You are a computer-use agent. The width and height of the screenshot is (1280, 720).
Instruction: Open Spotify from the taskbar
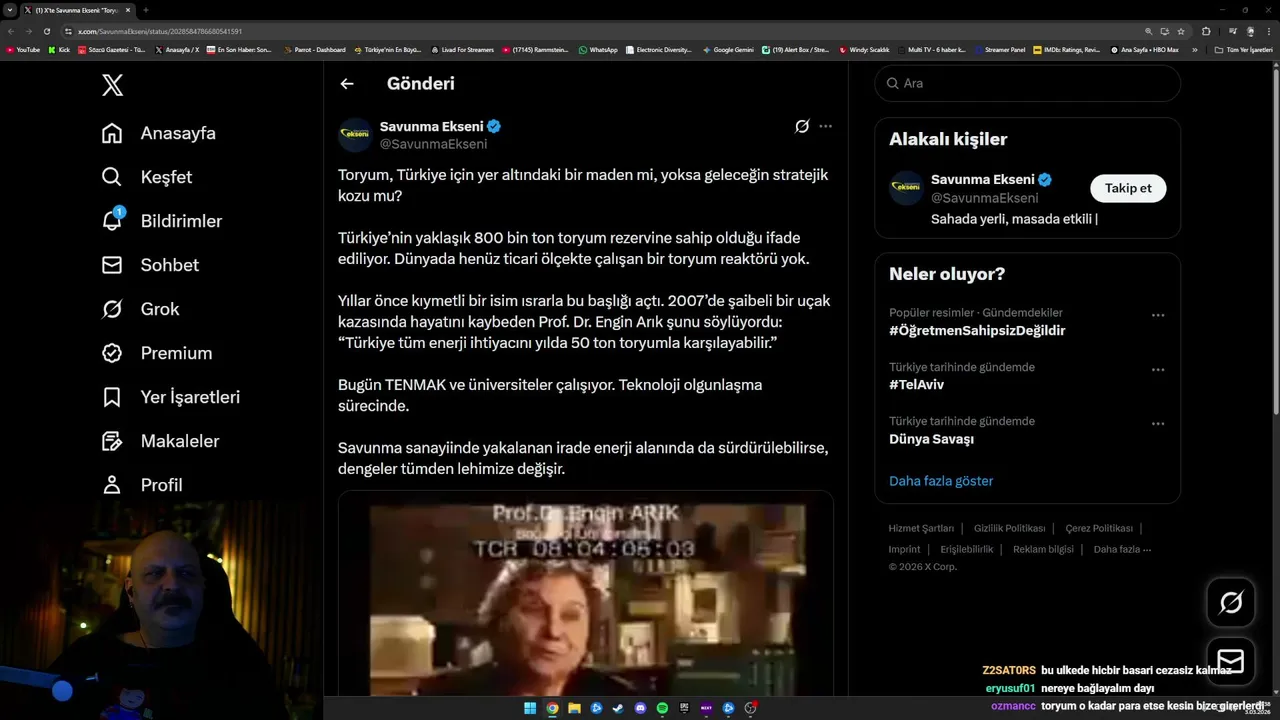coord(662,708)
